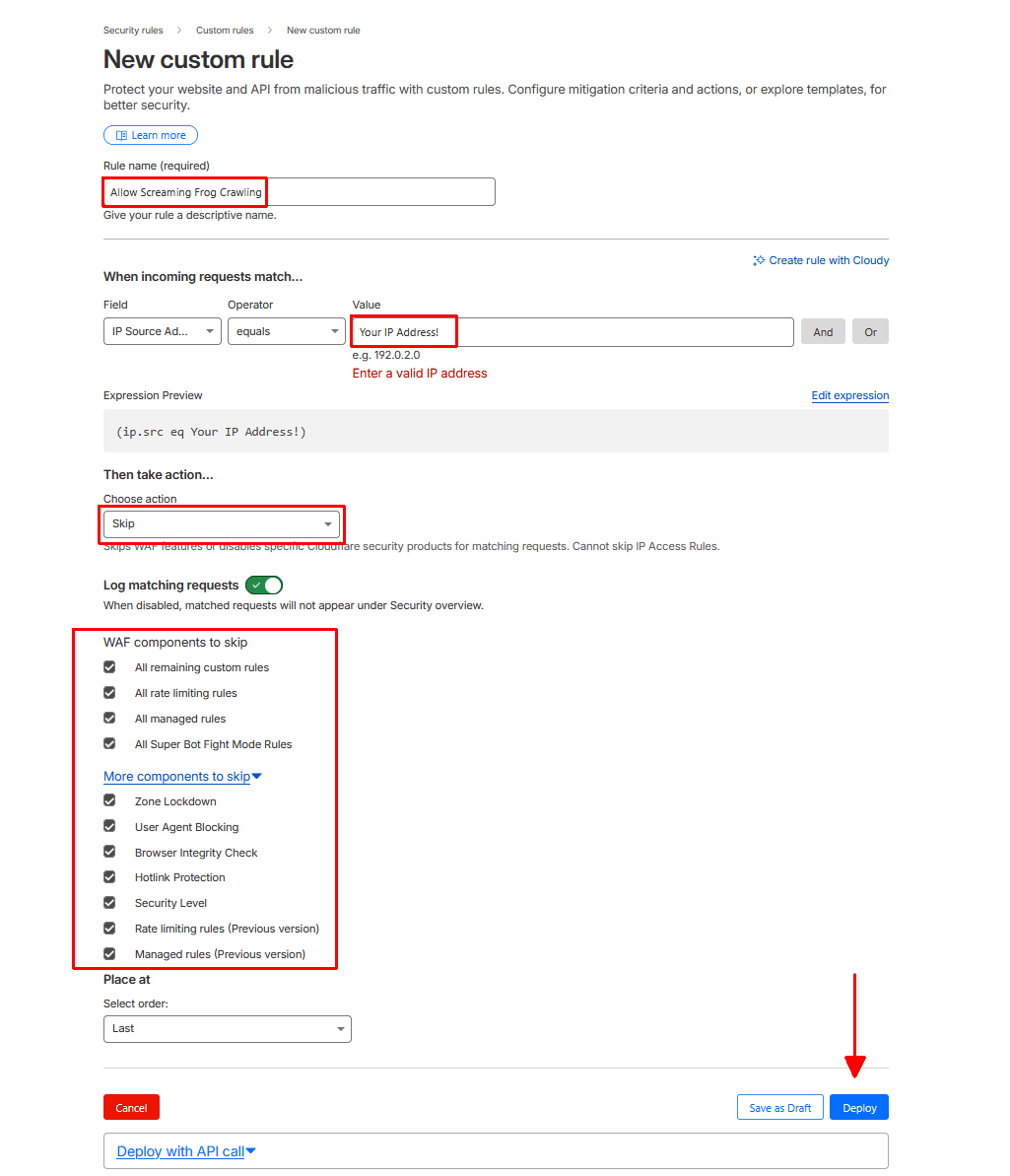Open the Learn more documentation

[150, 135]
